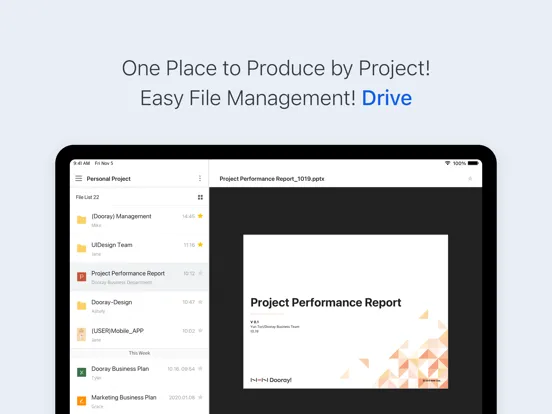
Task: Select the PowerPoint icon of Project Performance Report
Action: (x=81, y=277)
